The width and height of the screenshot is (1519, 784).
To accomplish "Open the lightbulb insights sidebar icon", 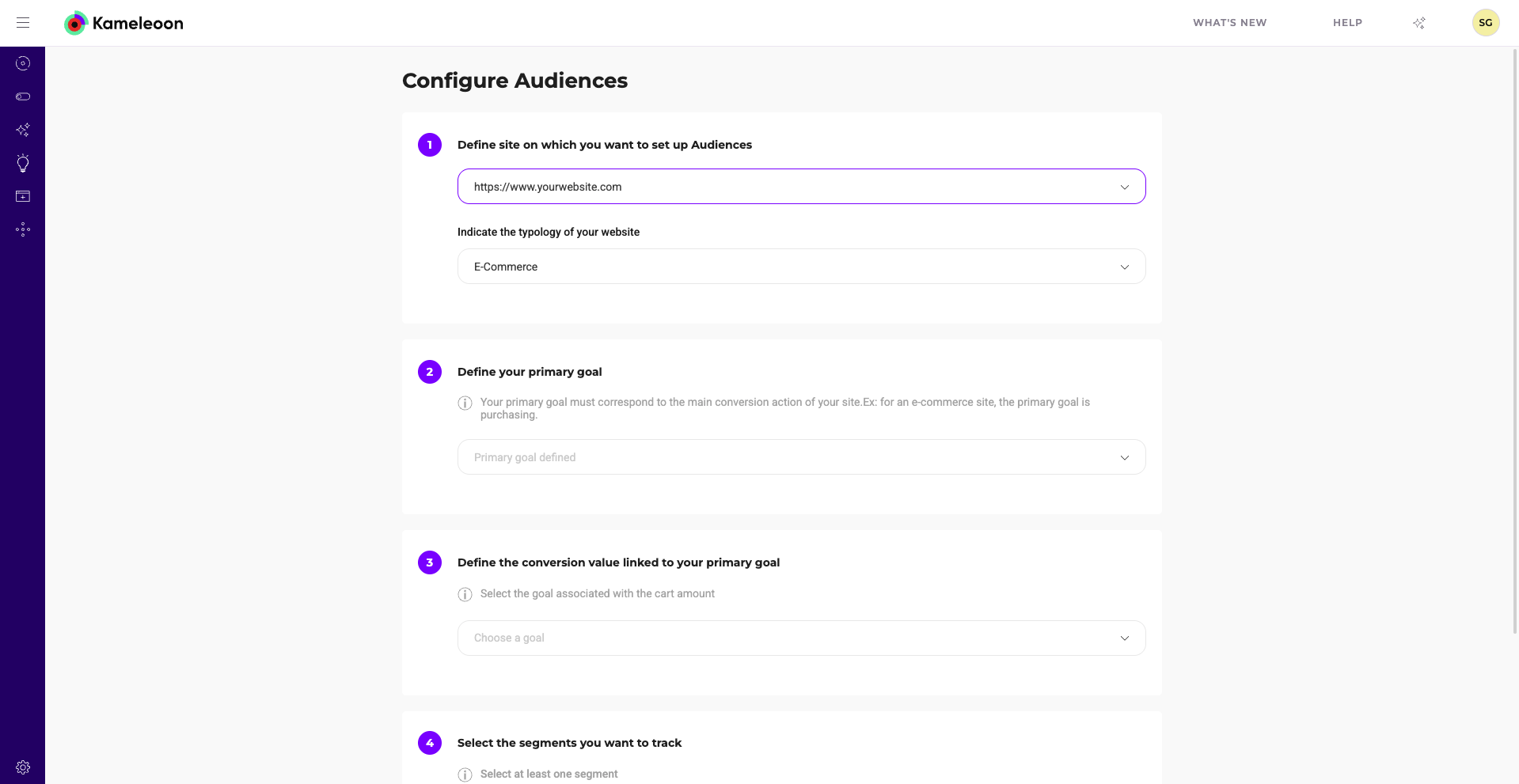I will tap(23, 163).
